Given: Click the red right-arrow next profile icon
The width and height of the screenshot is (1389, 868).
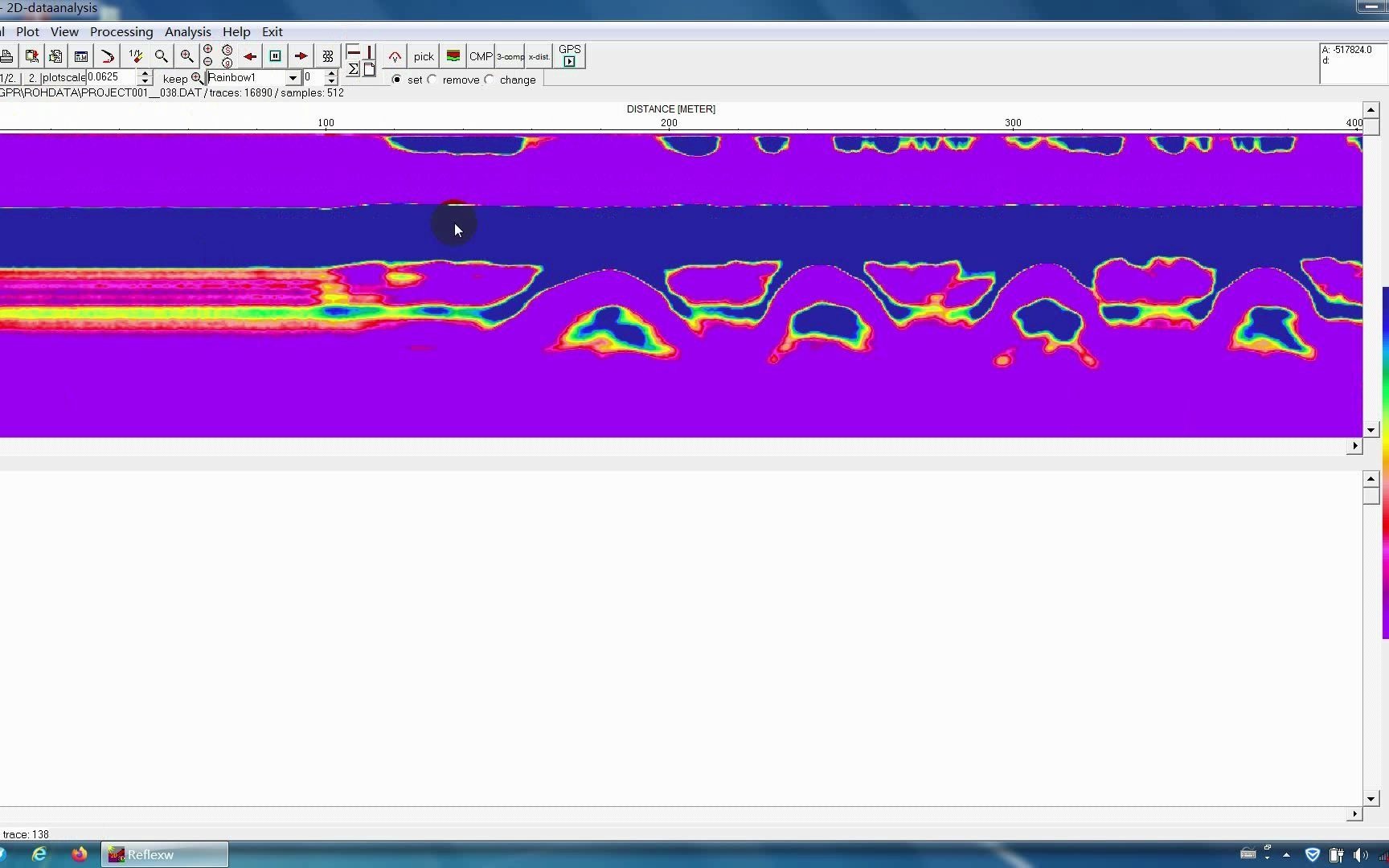Looking at the screenshot, I should tap(300, 55).
